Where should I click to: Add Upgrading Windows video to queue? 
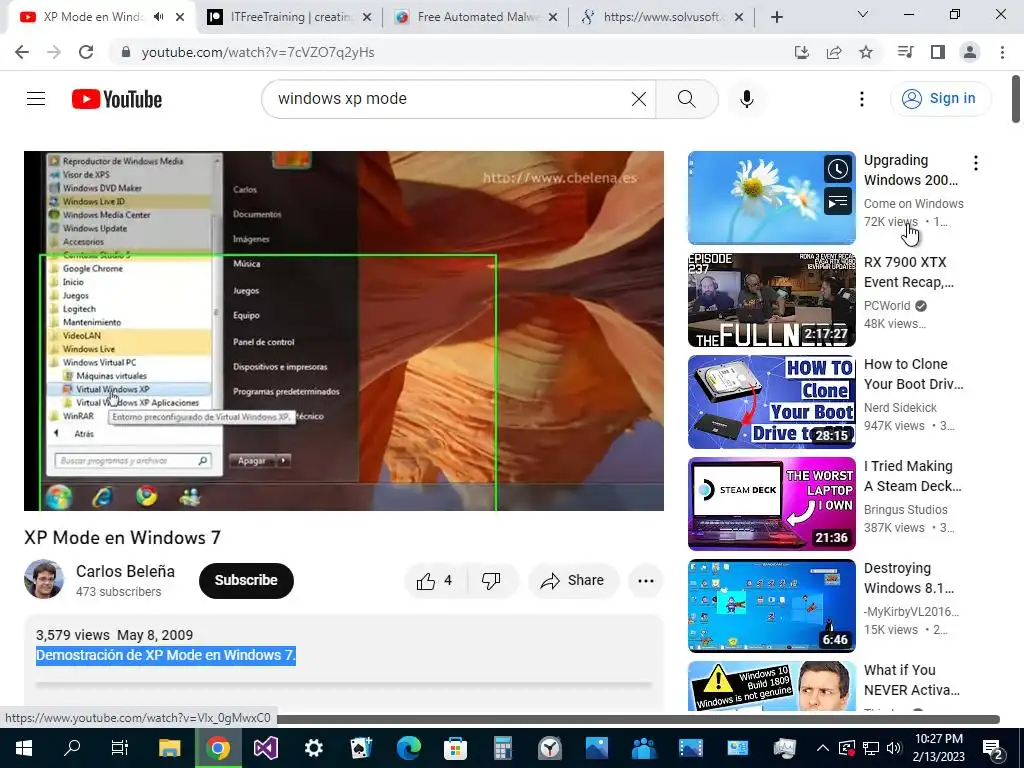[838, 201]
